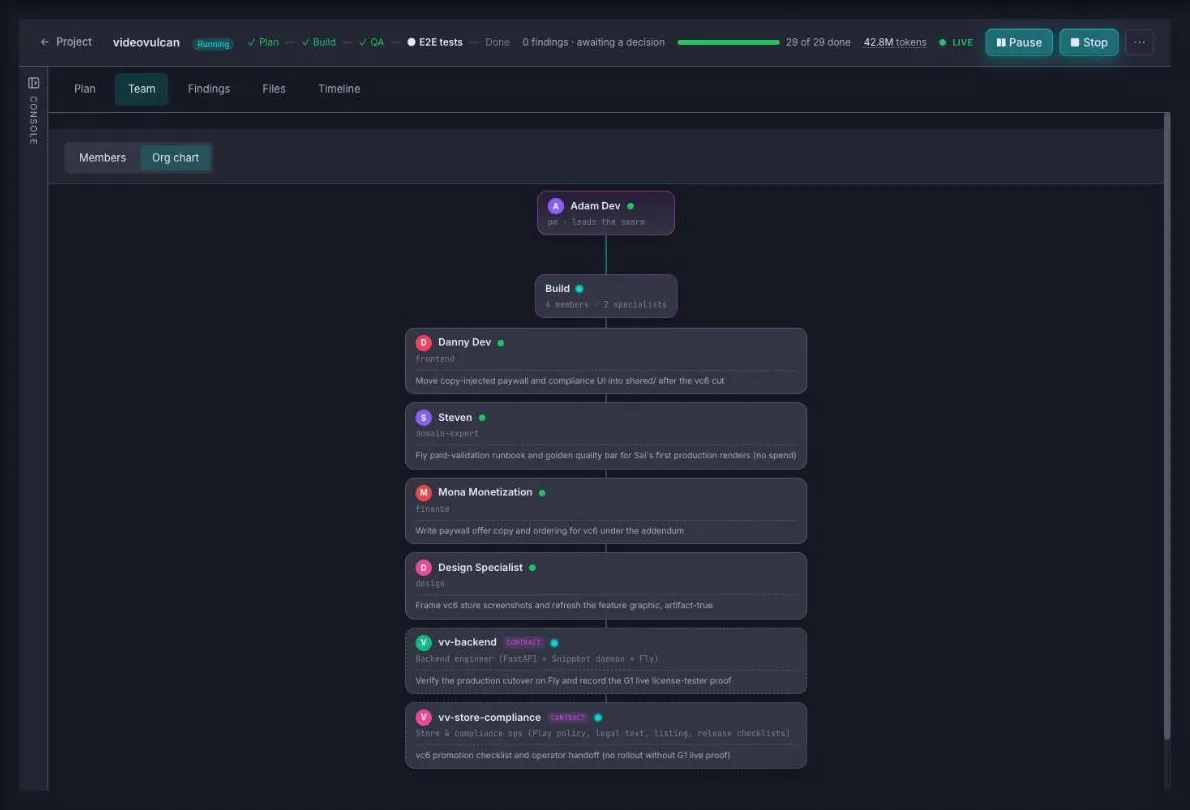The image size is (1190, 810).
Task: Click Design Specialist's pink avatar icon
Action: pyautogui.click(x=423, y=567)
